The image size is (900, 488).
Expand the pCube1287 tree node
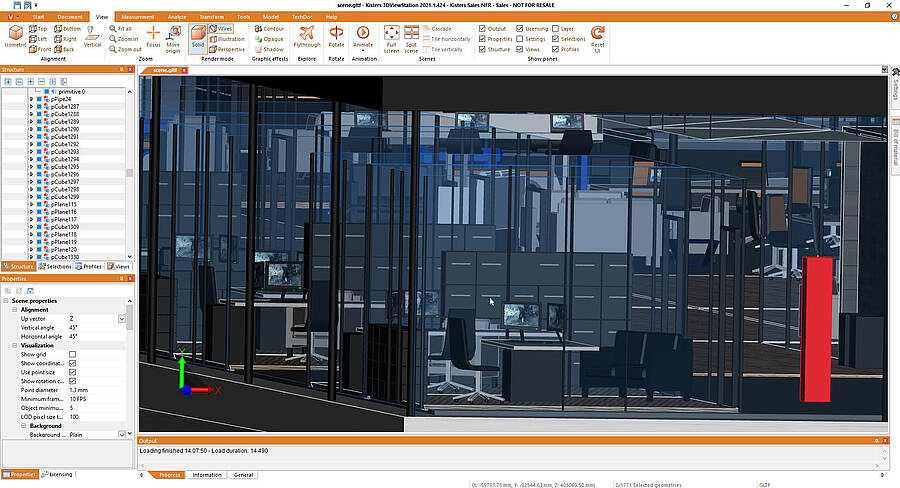point(31,107)
